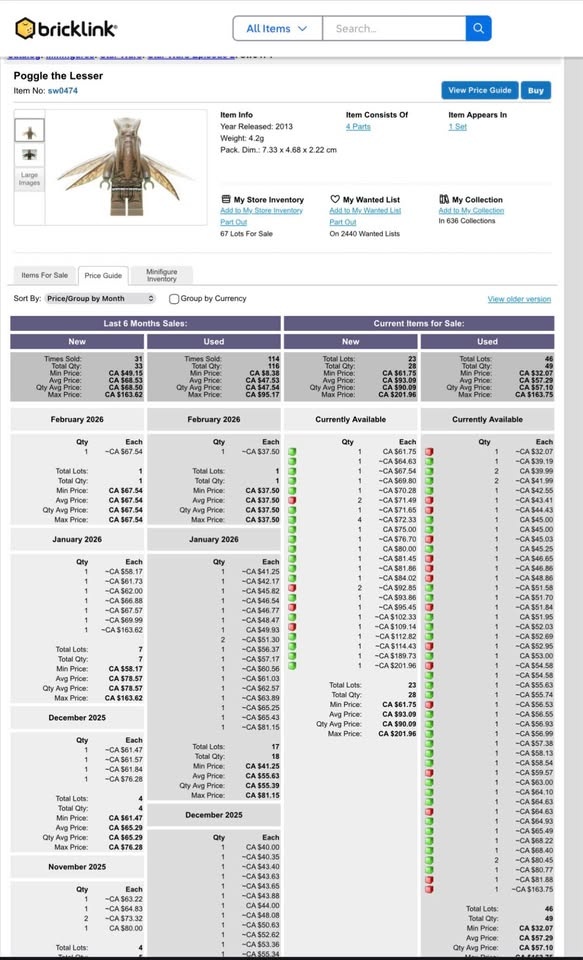This screenshot has width=583, height=960.
Task: Click the View Price Guide button
Action: 480,90
